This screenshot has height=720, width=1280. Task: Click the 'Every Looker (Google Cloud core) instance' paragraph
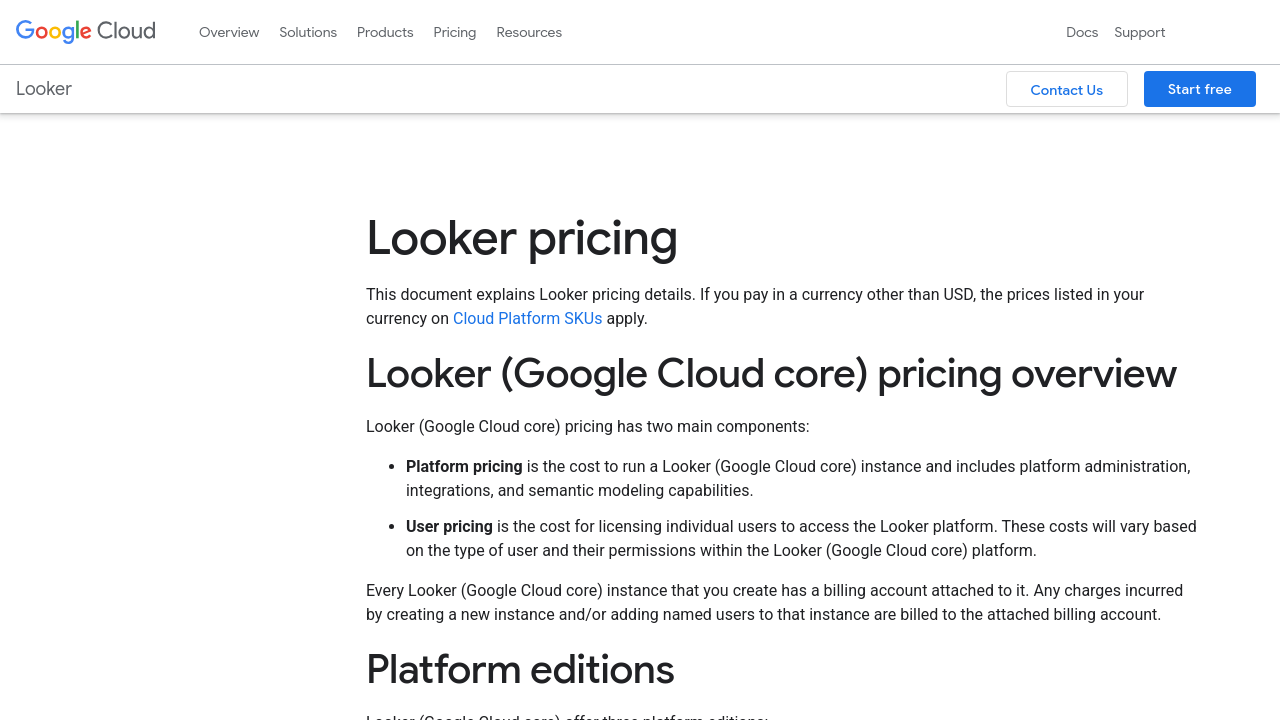coord(775,602)
